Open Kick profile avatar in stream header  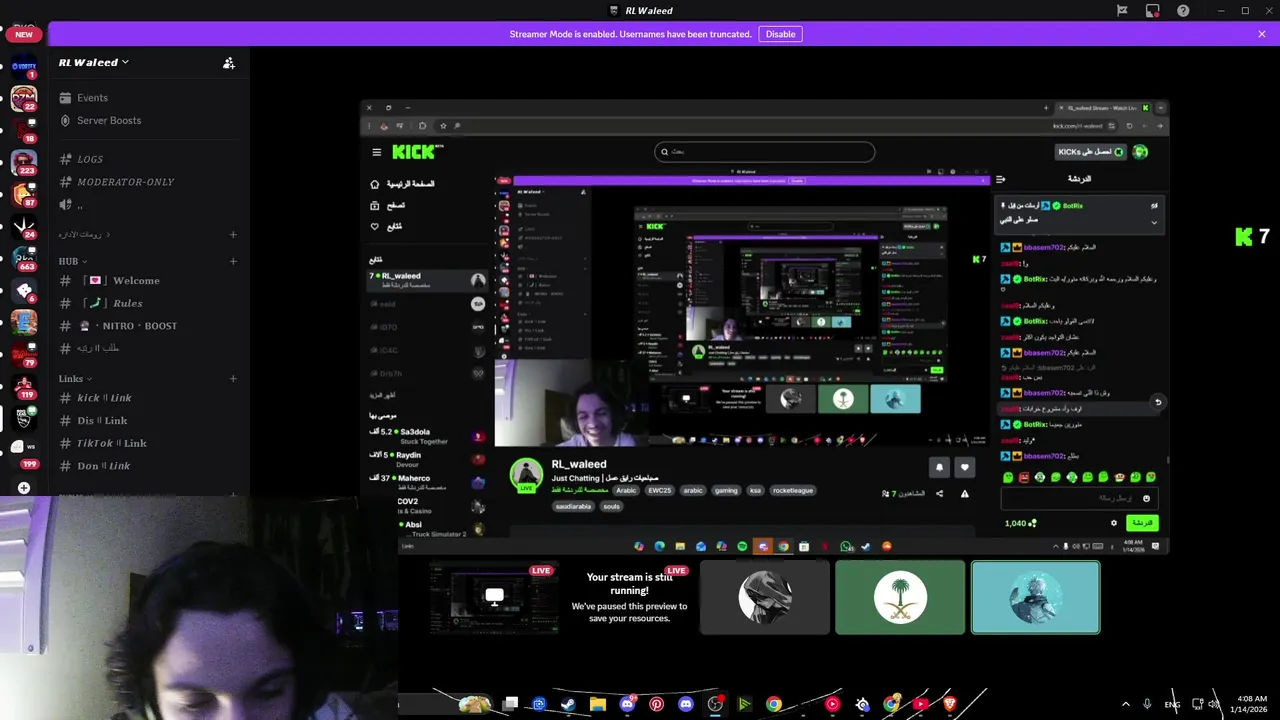(x=1140, y=152)
